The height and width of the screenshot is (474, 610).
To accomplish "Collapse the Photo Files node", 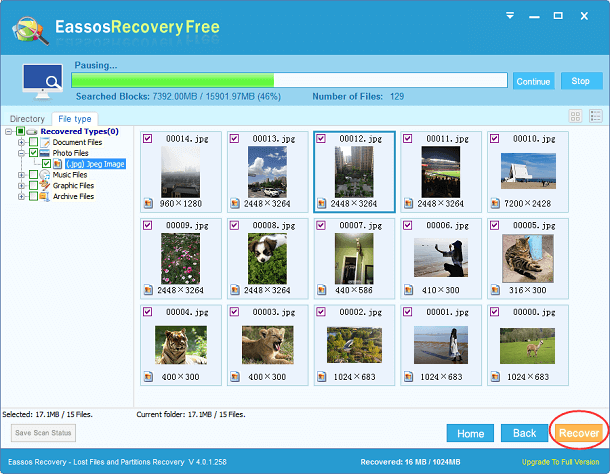I will click(22, 153).
